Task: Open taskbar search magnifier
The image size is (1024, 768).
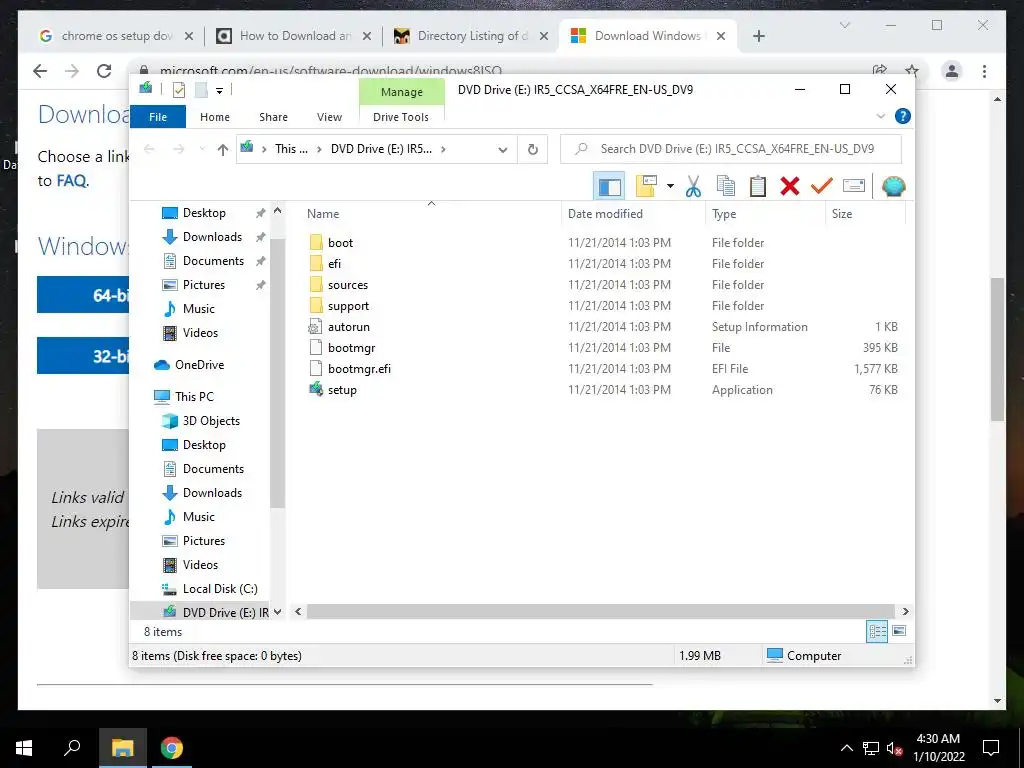Action: 72,748
